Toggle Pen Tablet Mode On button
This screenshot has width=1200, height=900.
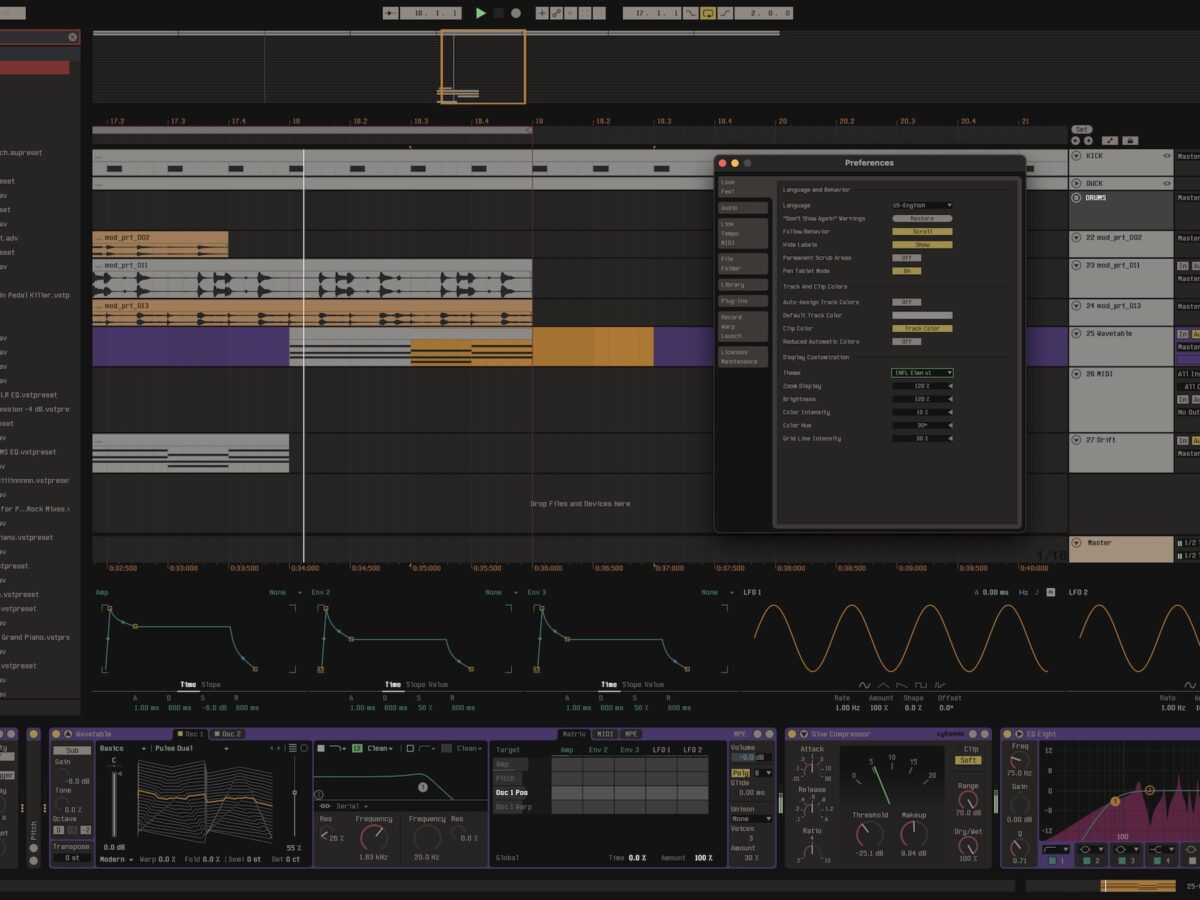point(906,271)
